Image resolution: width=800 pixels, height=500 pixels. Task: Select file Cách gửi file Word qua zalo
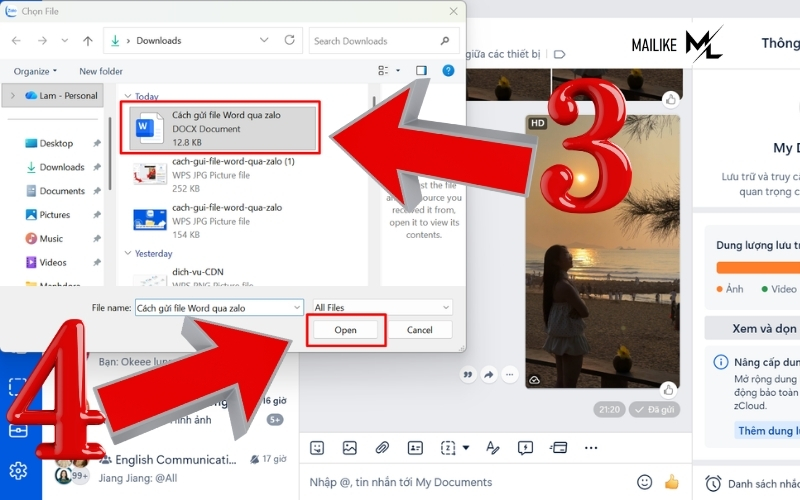coord(222,128)
